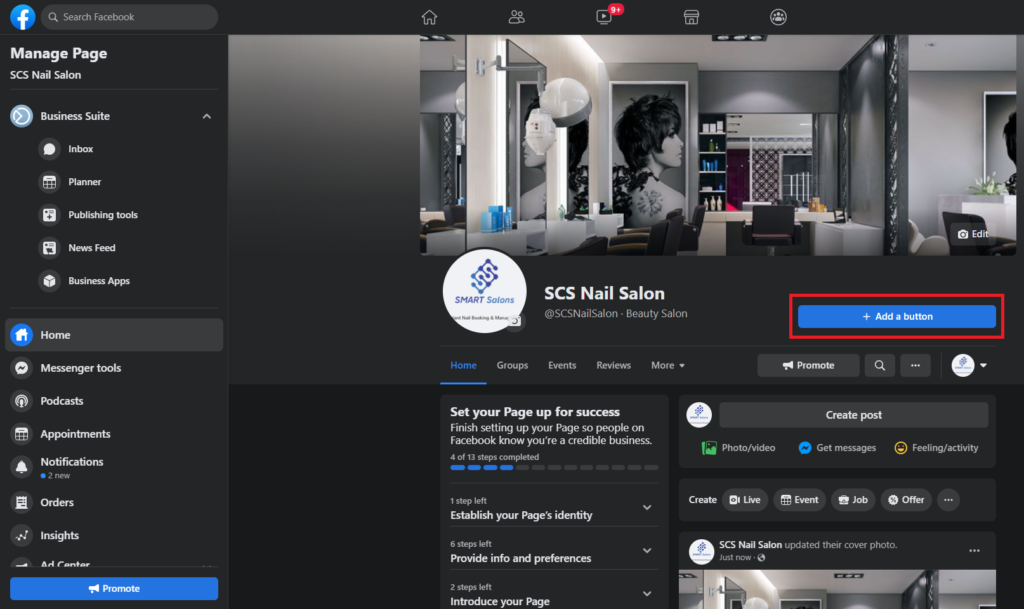The image size is (1024, 609).
Task: Open the page identity switcher dropdown
Action: tap(969, 366)
